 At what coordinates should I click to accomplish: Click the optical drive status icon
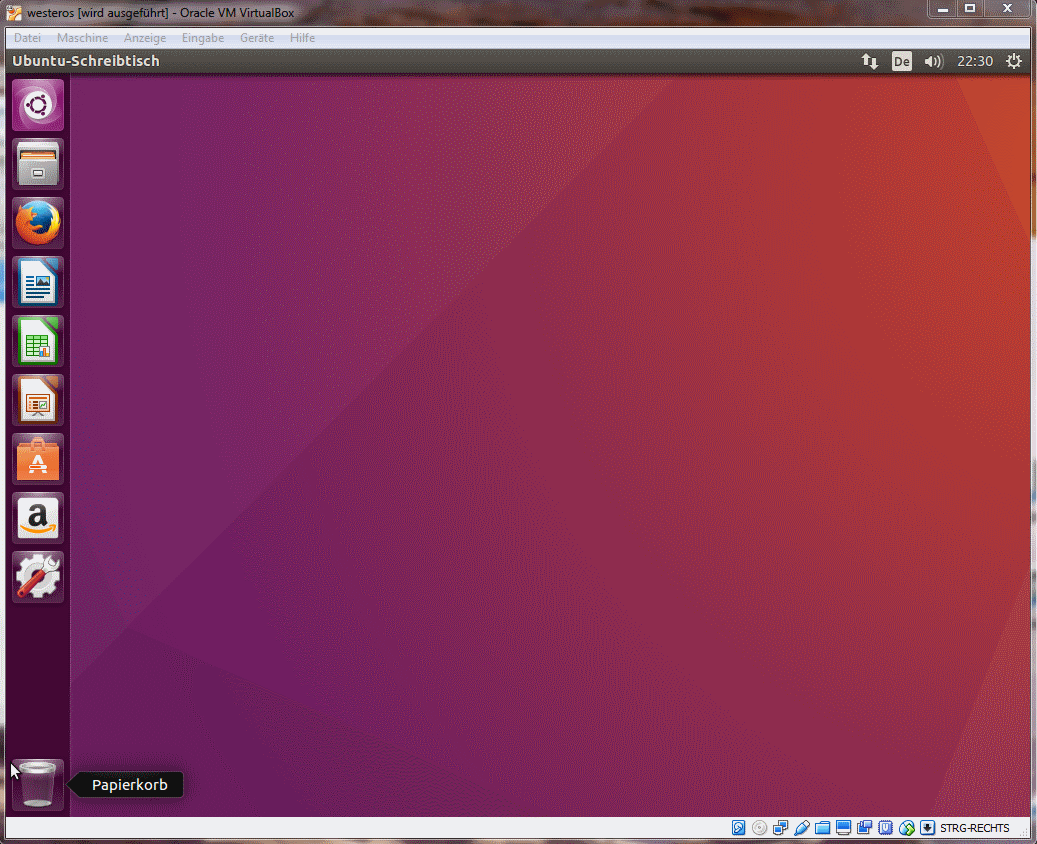(x=759, y=827)
